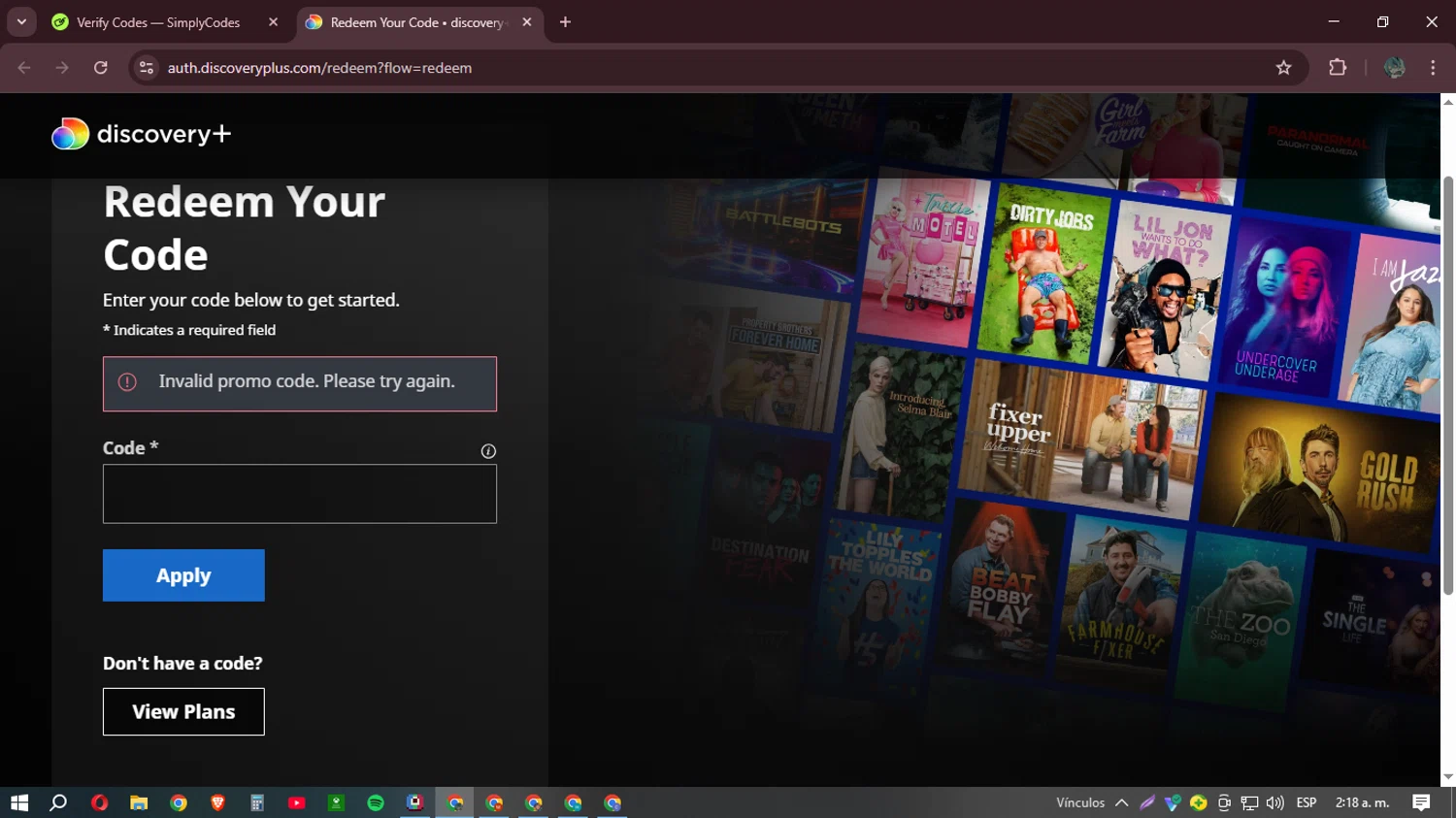Switch to the Verify Codes SimplyCodes tab
1456x818 pixels.
158,22
